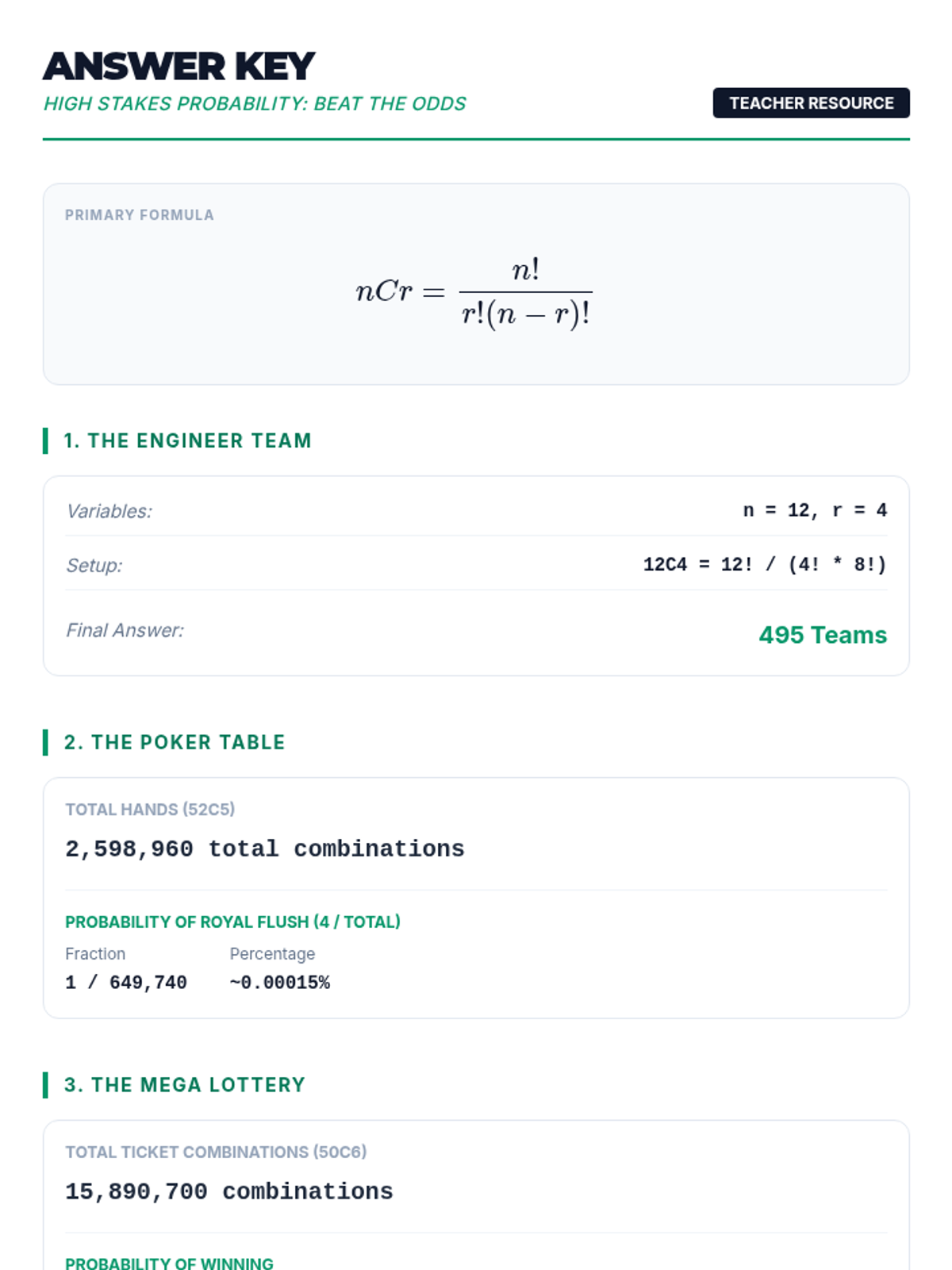Select the Engineer Team section heading
The width and height of the screenshot is (952, 1270).
187,441
